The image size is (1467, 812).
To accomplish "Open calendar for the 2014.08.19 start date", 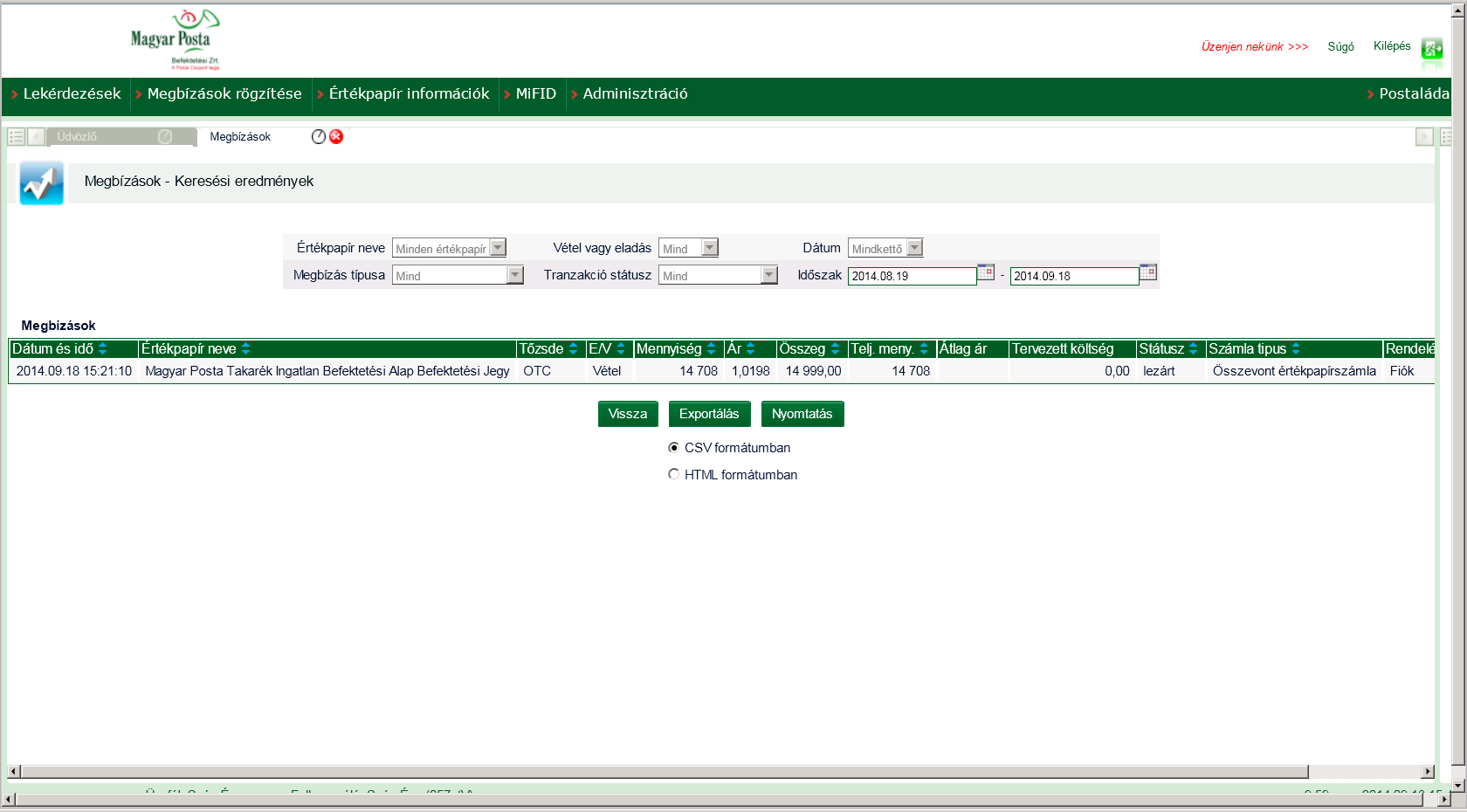I will [986, 272].
